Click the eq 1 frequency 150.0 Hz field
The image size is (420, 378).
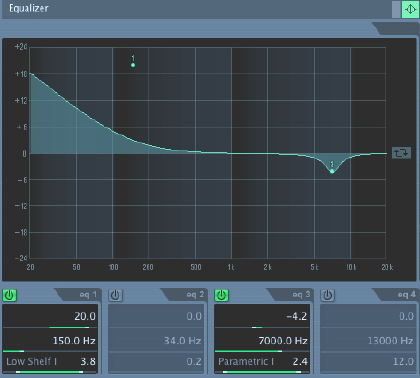(x=74, y=341)
